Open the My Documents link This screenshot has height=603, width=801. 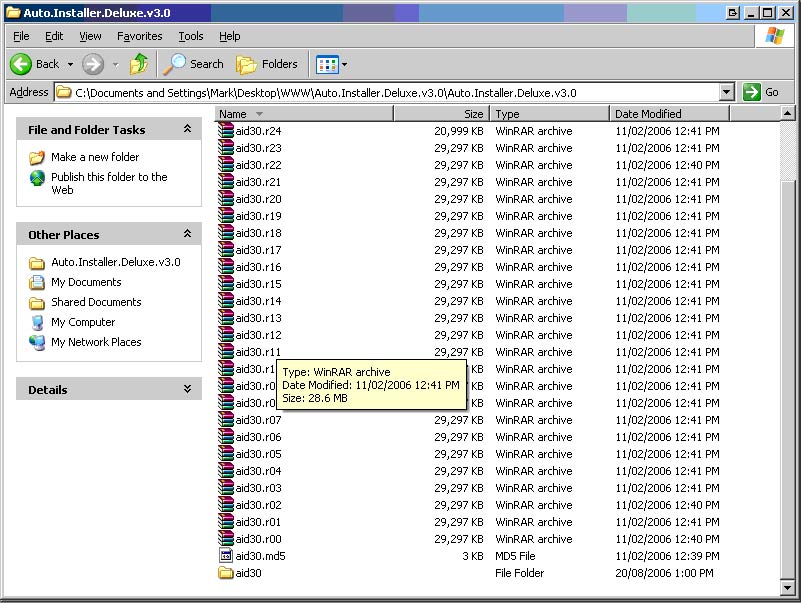click(86, 282)
